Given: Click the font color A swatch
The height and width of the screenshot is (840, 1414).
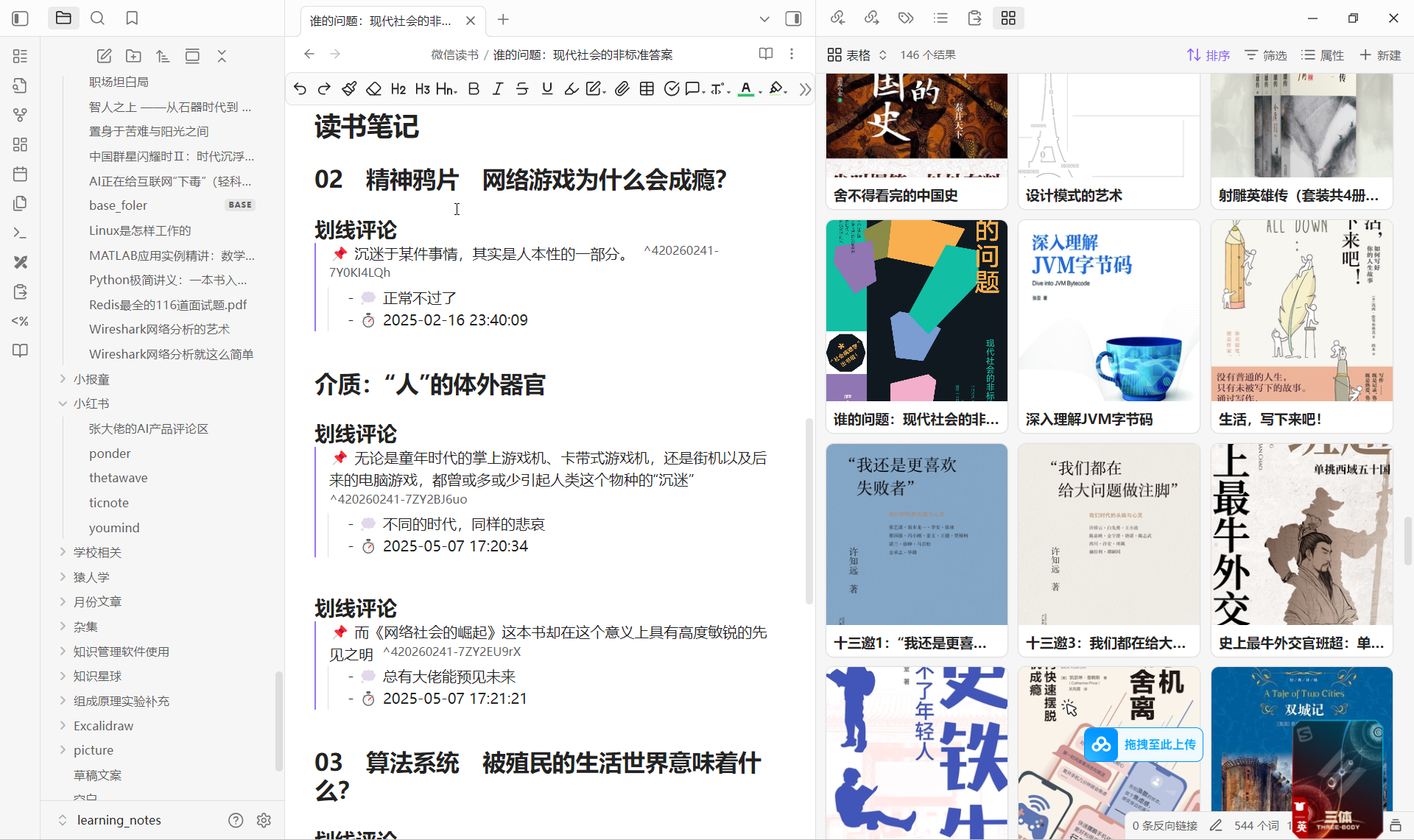Looking at the screenshot, I should point(745,89).
